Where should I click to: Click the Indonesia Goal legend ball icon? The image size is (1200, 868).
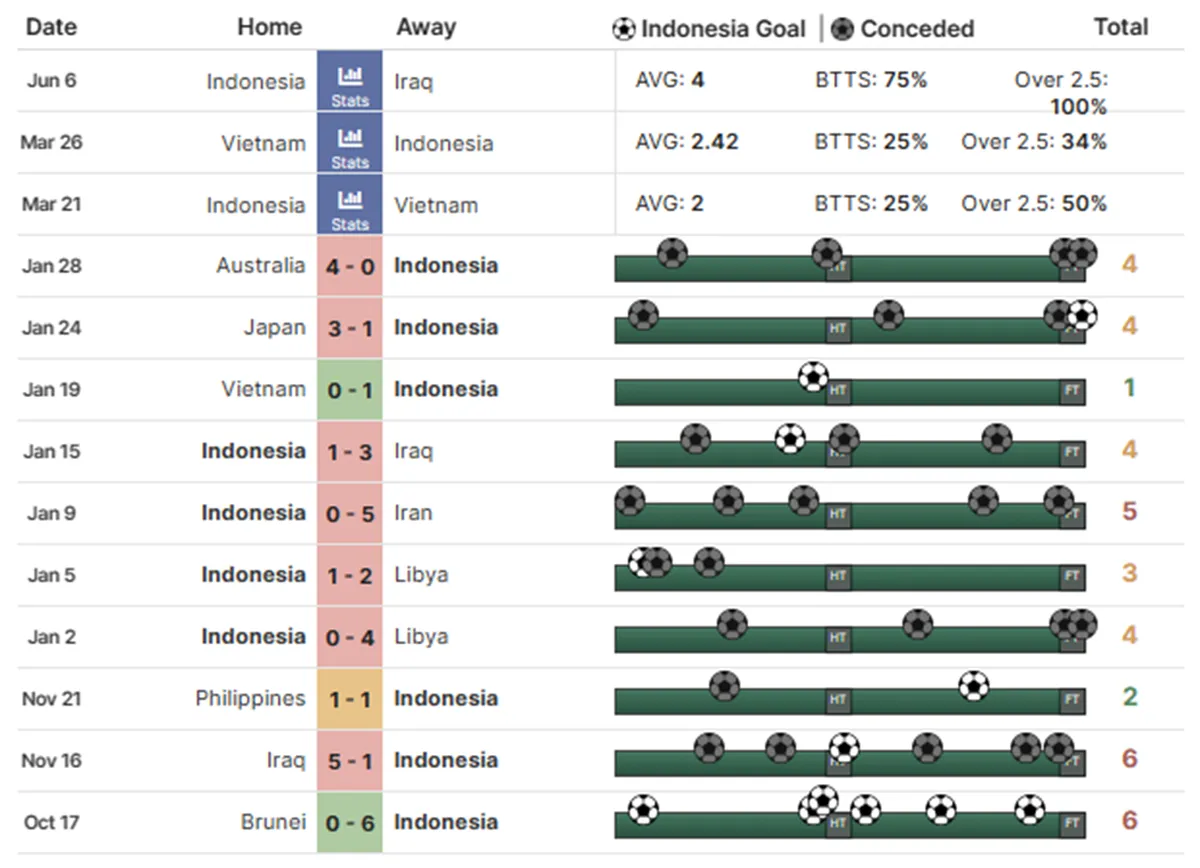pyautogui.click(x=624, y=29)
